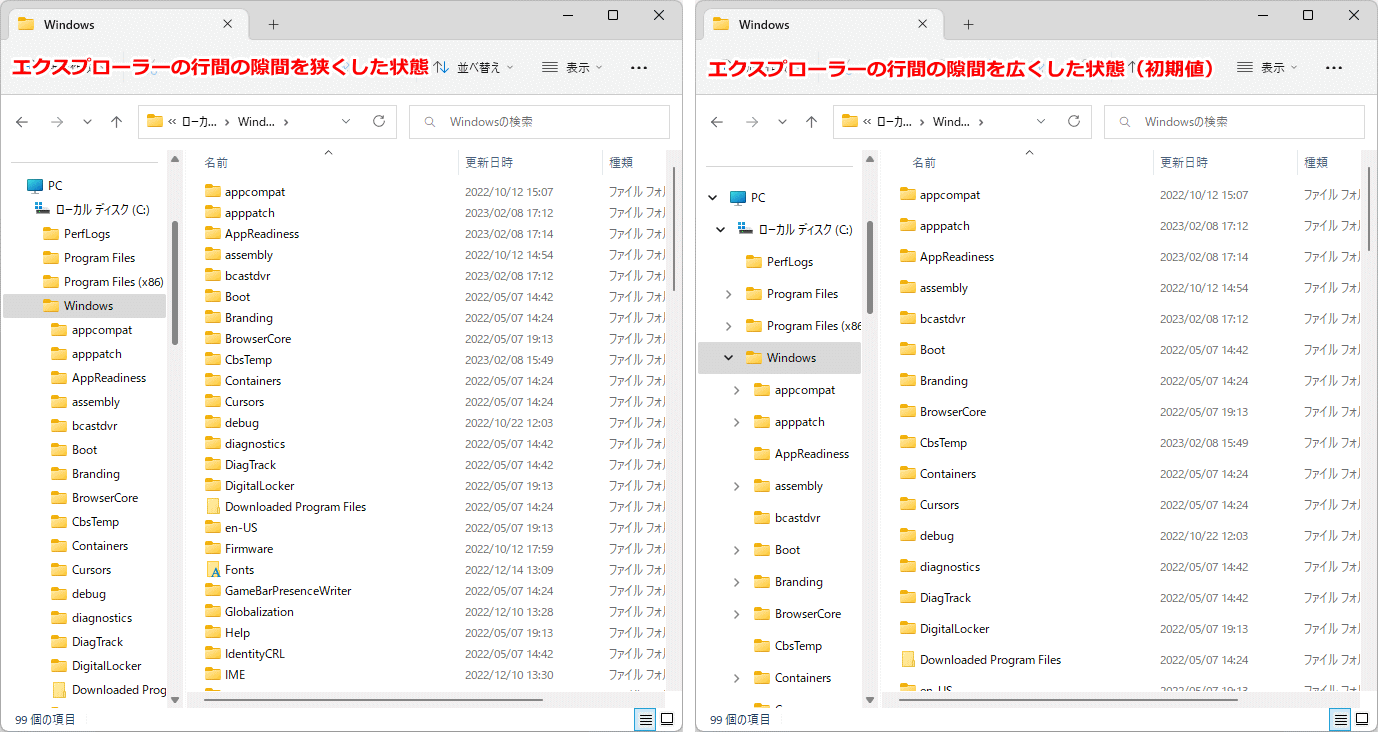1378x732 pixels.
Task: Expand address bar history in right window
Action: tap(1041, 121)
